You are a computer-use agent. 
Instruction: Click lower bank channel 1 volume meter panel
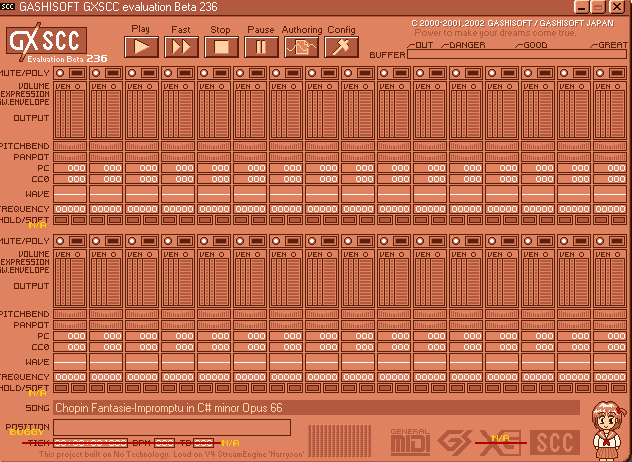click(x=70, y=278)
